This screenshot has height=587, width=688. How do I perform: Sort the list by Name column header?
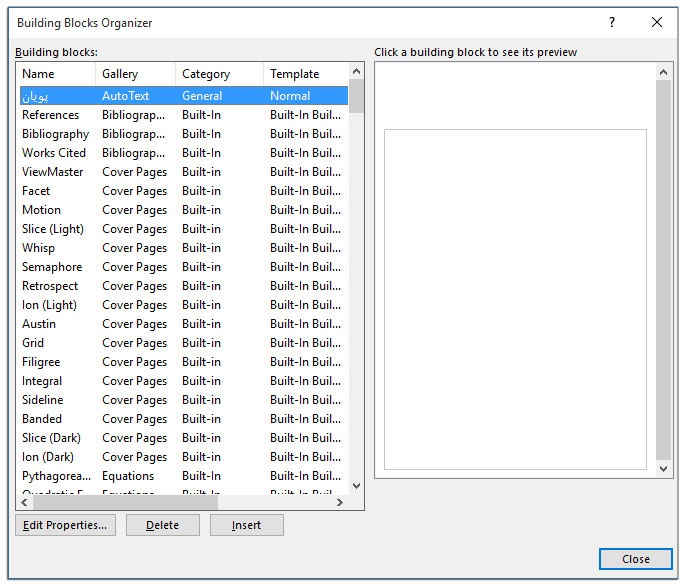pyautogui.click(x=56, y=74)
